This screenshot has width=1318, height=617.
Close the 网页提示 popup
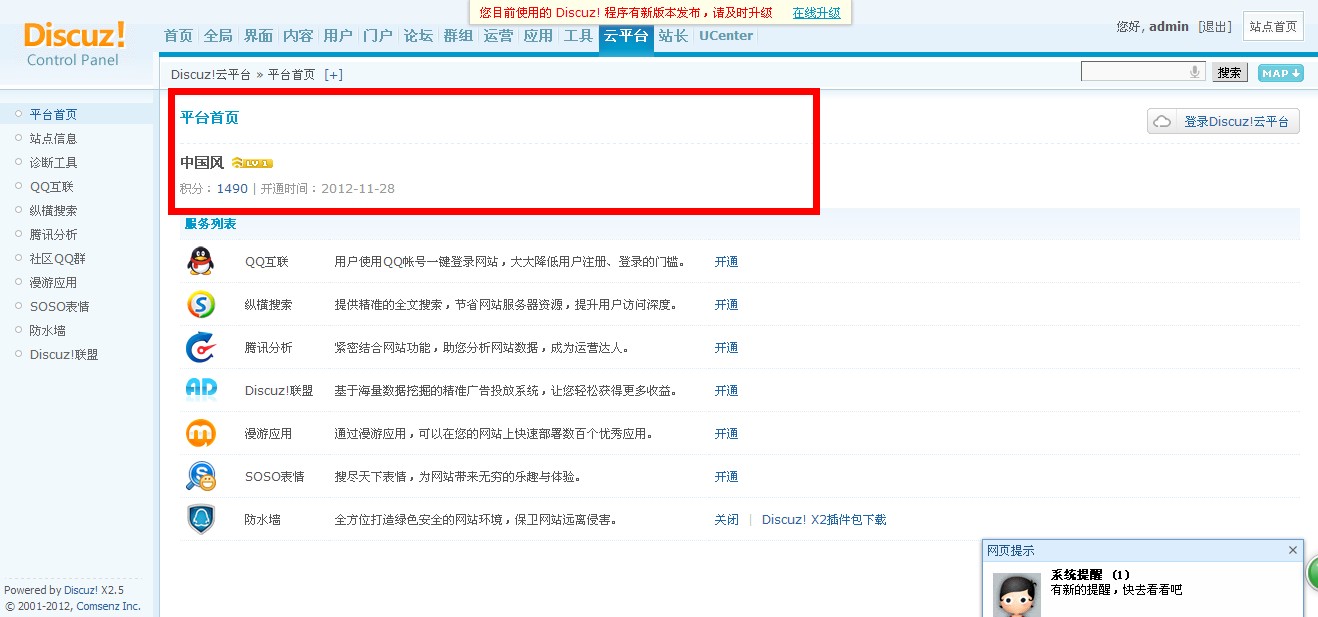pos(1292,550)
